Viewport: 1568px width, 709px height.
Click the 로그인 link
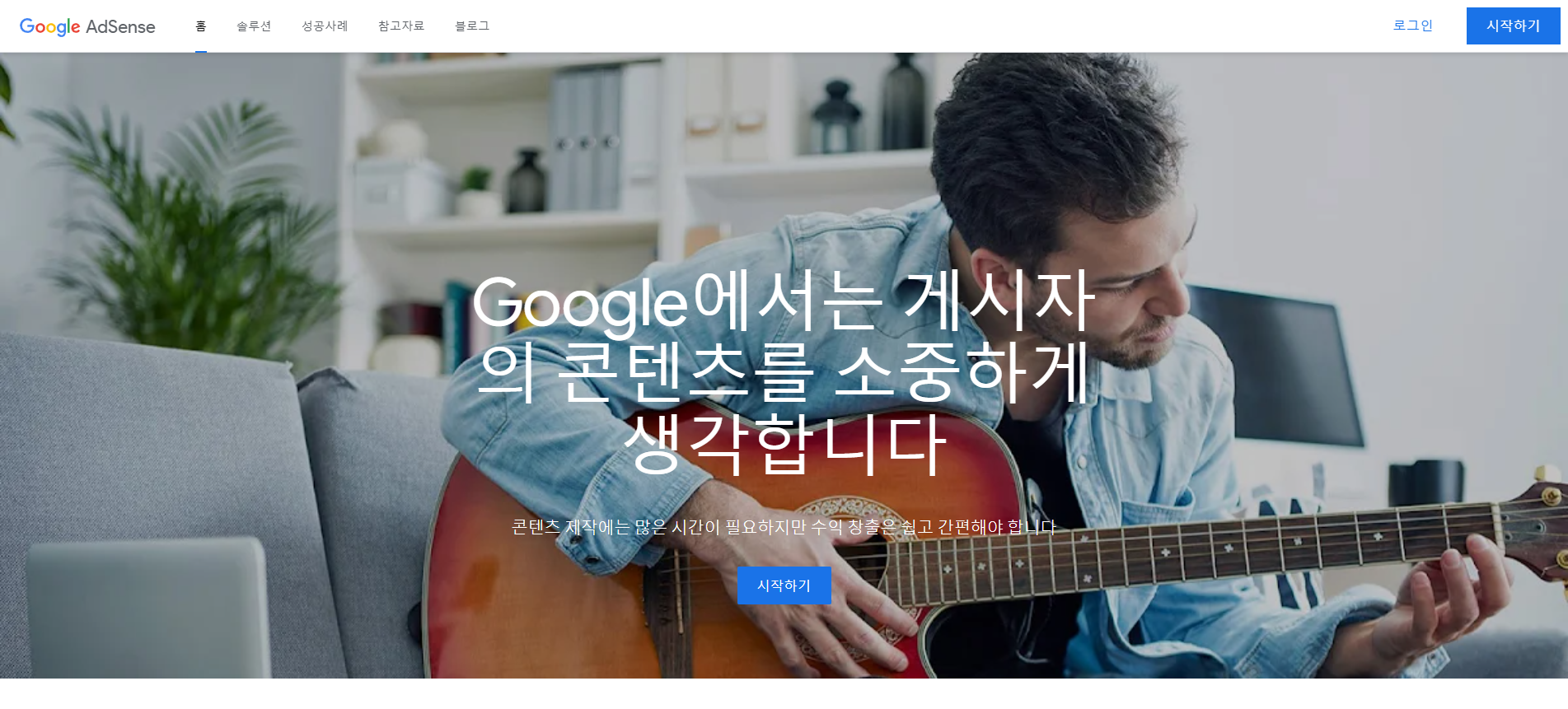(x=1413, y=26)
